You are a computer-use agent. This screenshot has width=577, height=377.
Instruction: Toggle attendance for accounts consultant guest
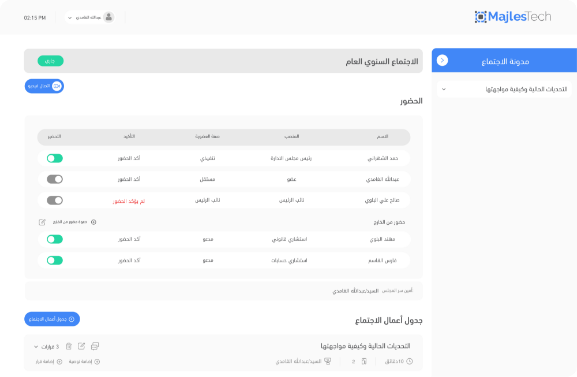pyautogui.click(x=54, y=260)
